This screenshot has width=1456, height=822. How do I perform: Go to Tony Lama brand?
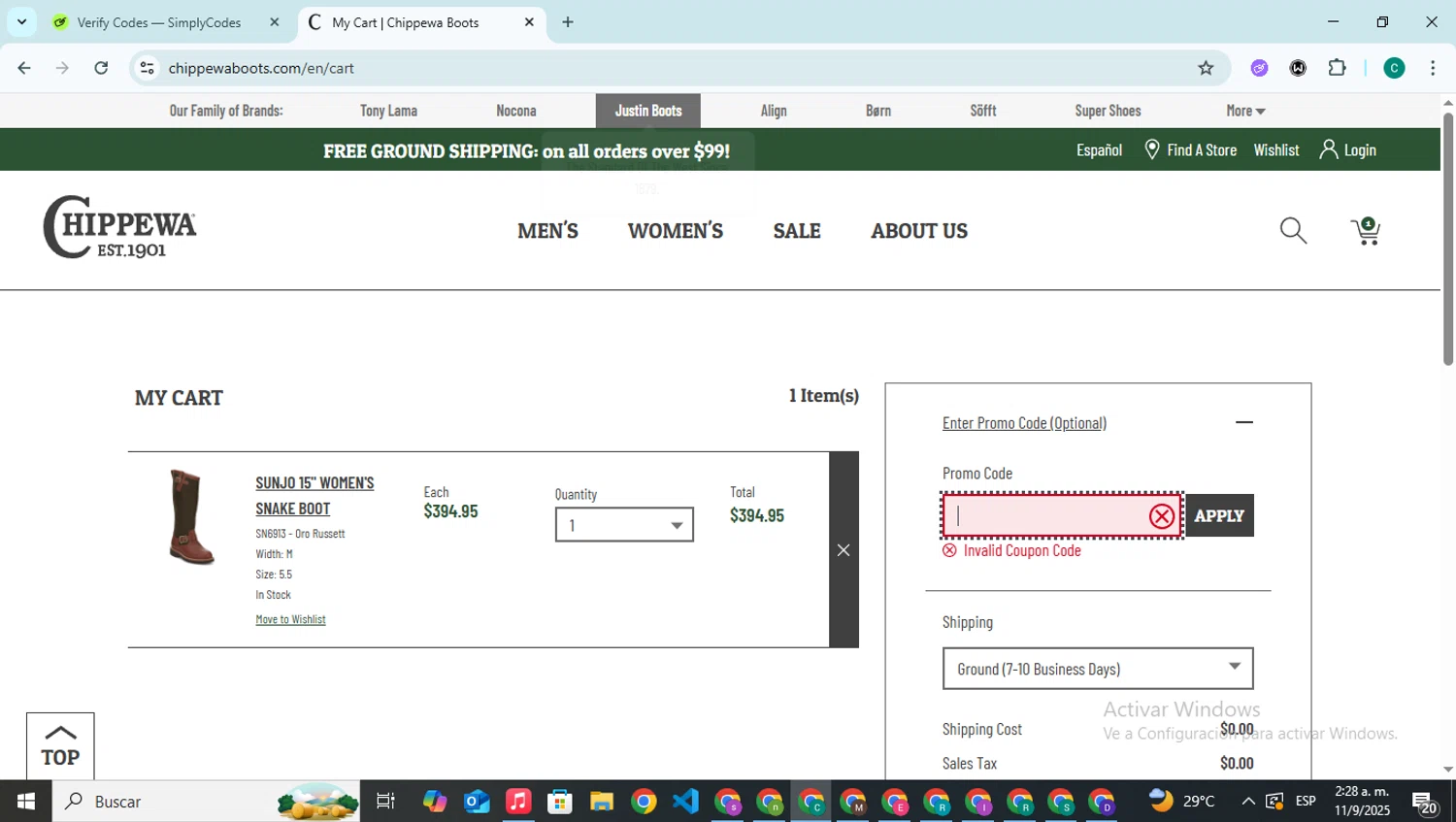[388, 111]
